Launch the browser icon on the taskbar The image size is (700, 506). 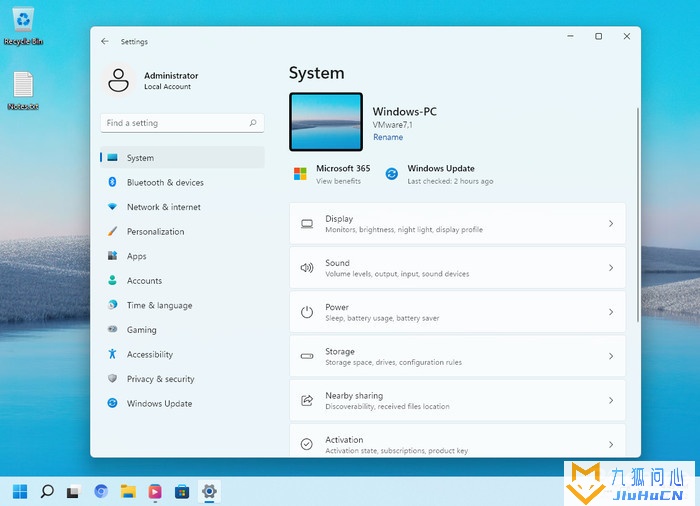[101, 491]
